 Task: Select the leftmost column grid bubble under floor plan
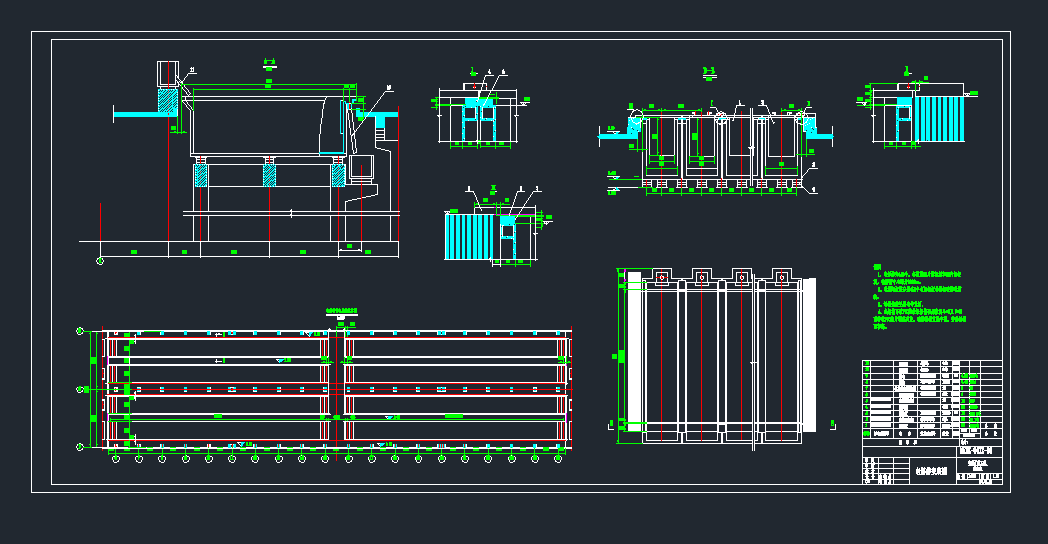[x=116, y=459]
